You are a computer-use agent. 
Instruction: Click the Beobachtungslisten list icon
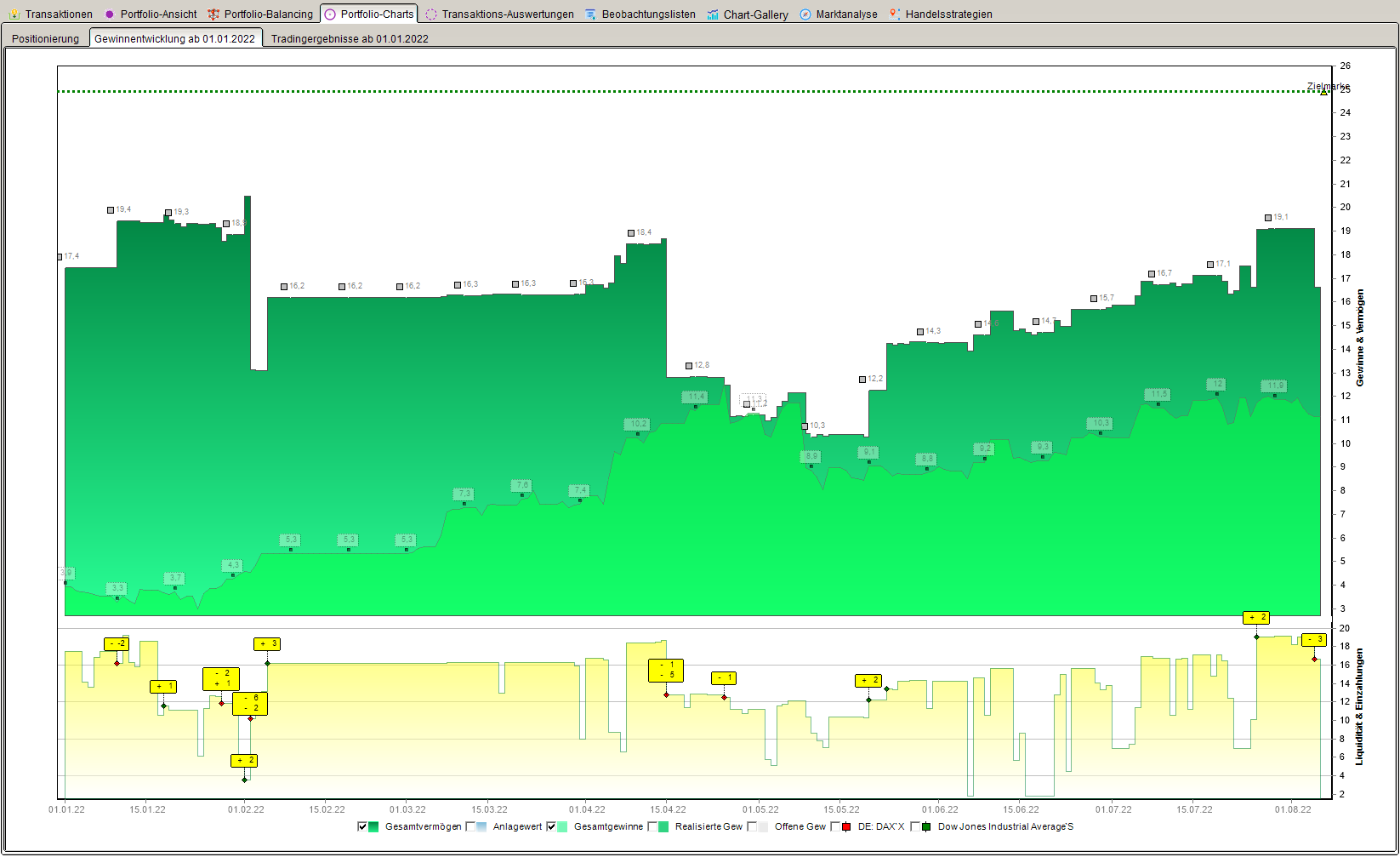pos(590,14)
